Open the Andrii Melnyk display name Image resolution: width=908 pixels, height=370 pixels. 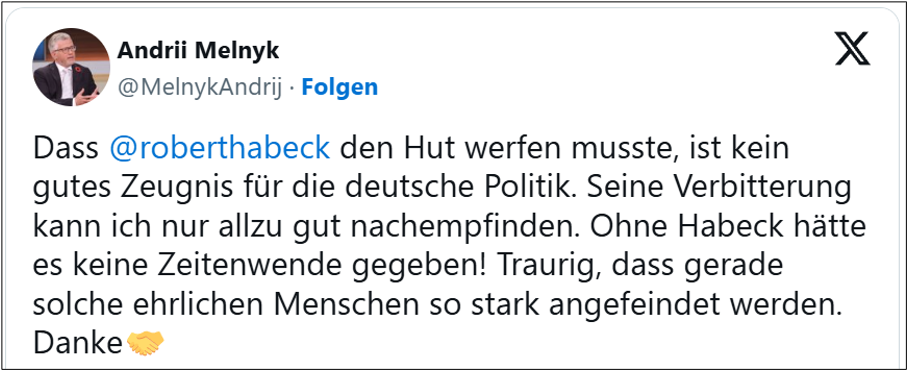click(x=198, y=51)
